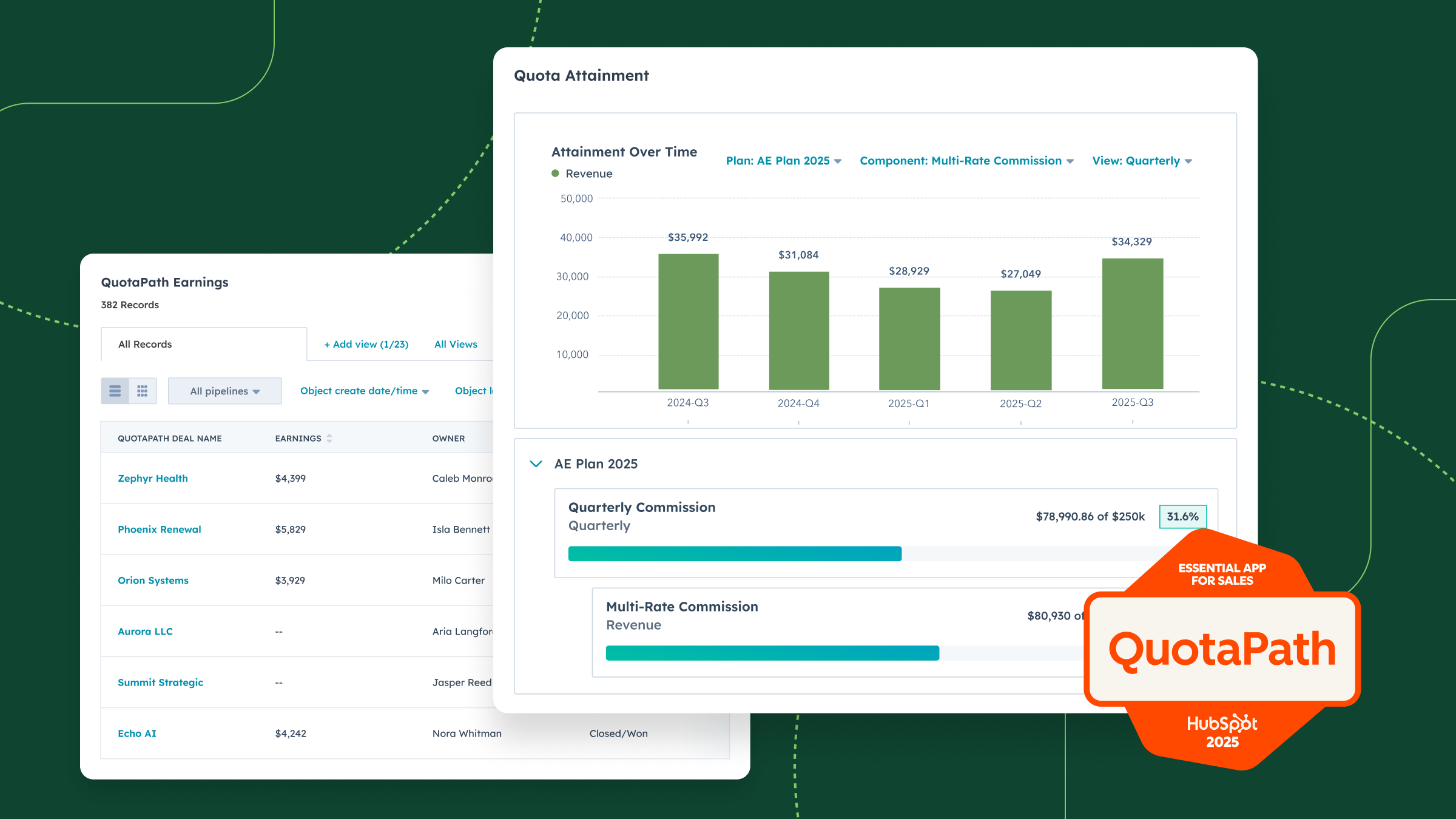Open the Echo AI deal

pyautogui.click(x=136, y=733)
